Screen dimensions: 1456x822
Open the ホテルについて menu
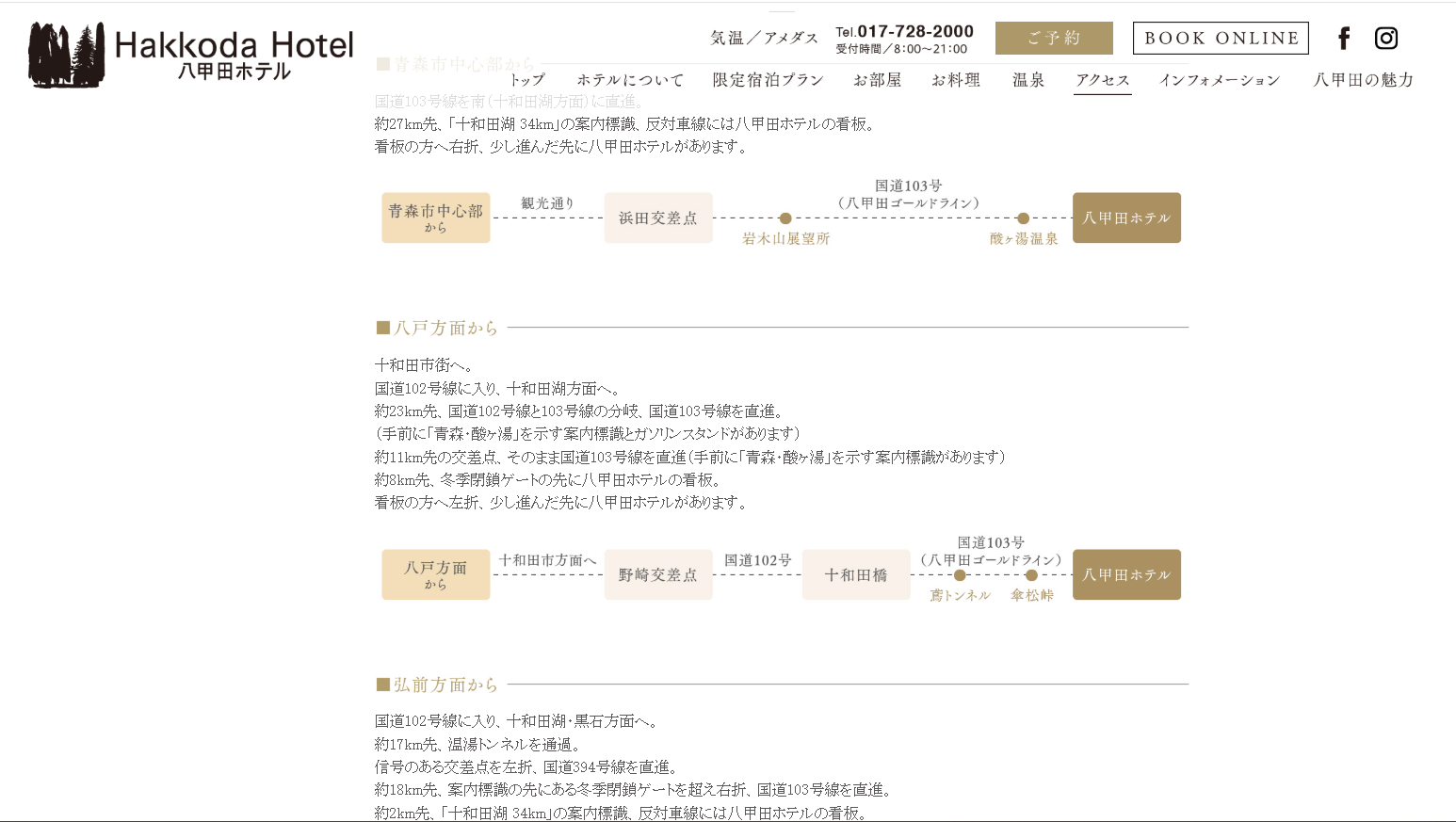coord(630,80)
